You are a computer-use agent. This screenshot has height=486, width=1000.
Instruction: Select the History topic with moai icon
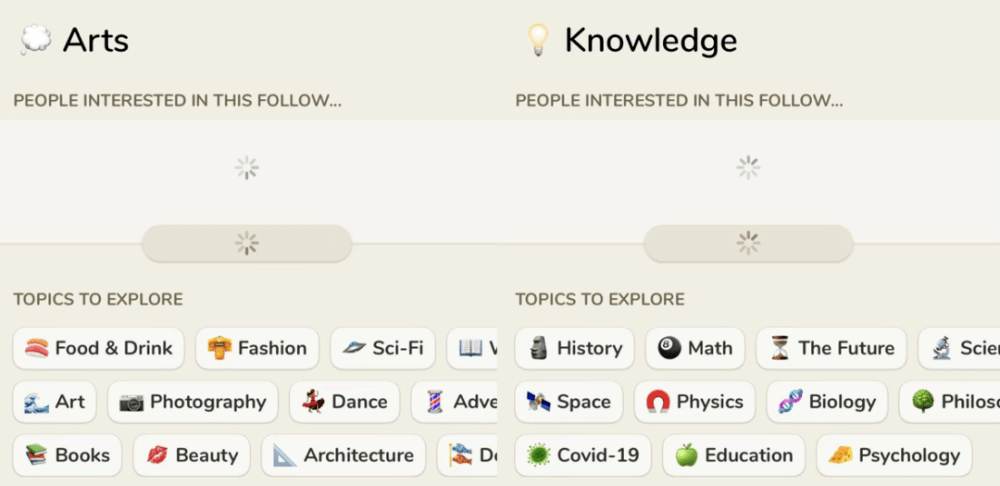tap(574, 348)
